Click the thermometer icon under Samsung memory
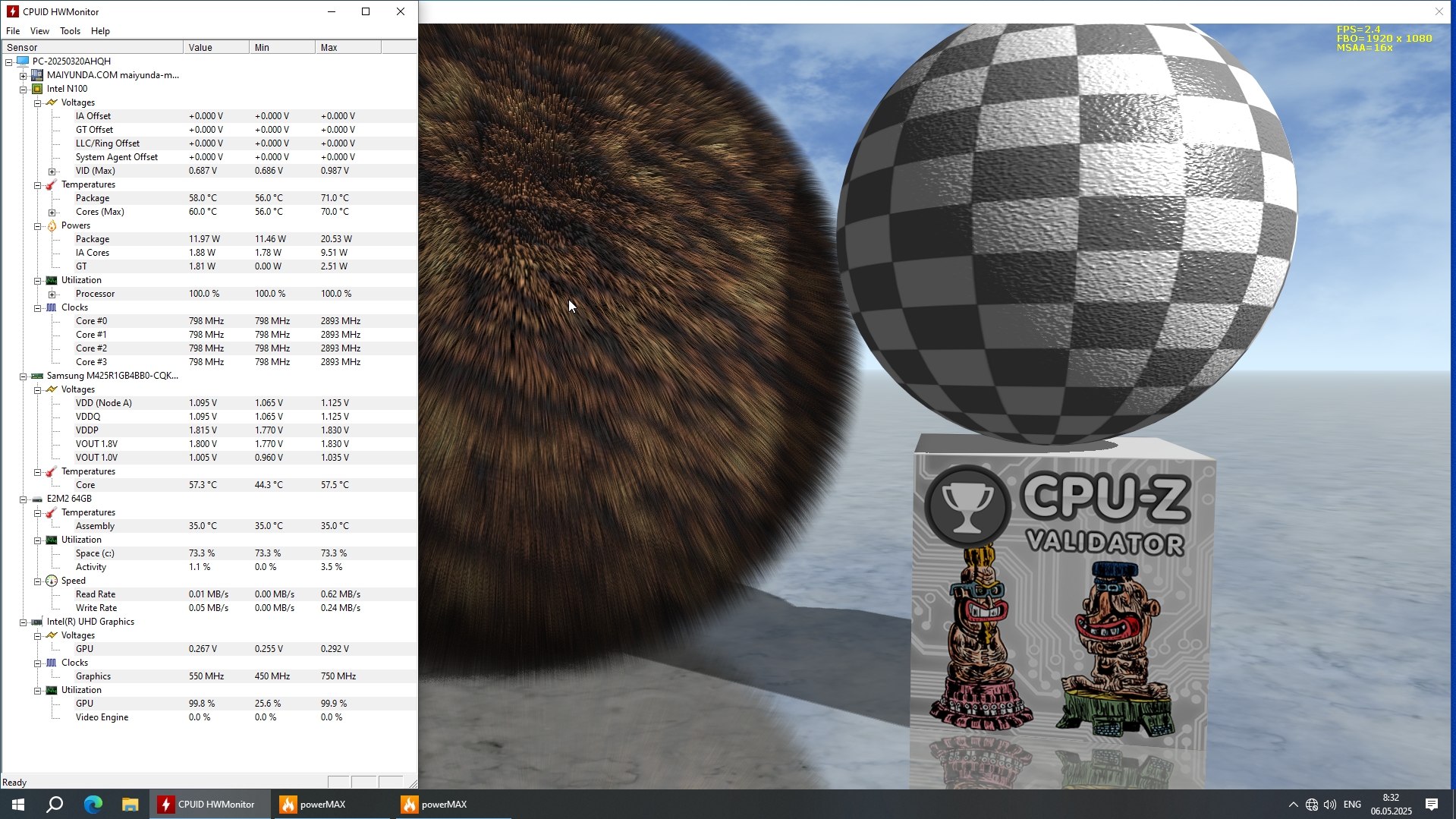This screenshot has height=819, width=1456. tap(52, 471)
